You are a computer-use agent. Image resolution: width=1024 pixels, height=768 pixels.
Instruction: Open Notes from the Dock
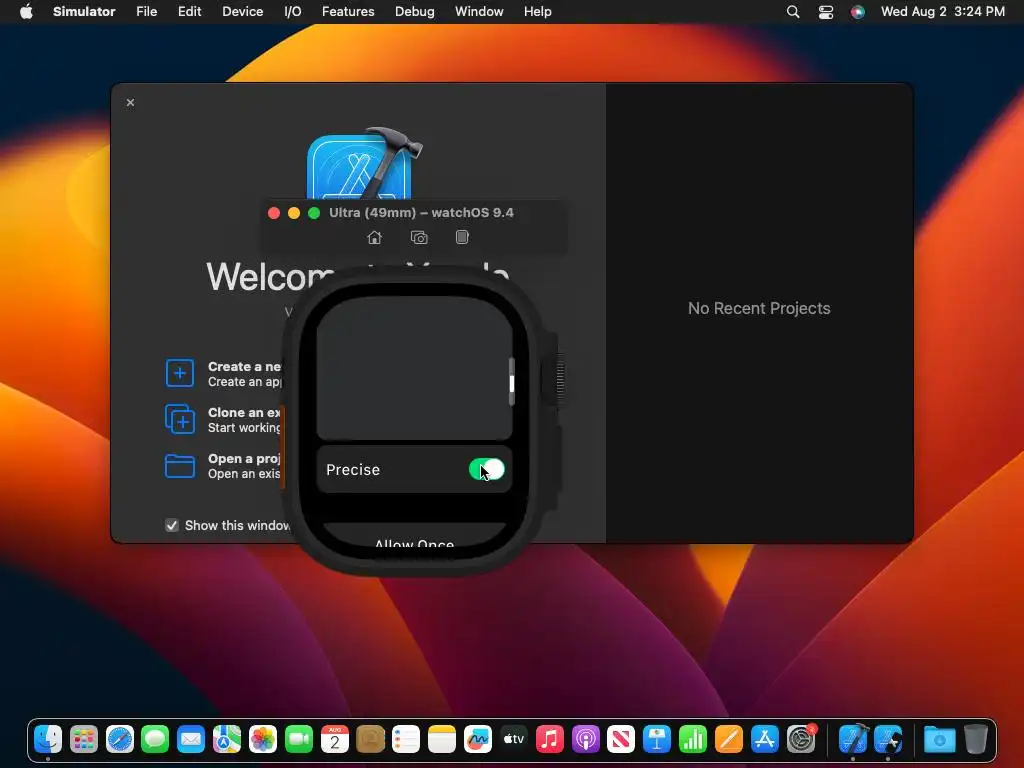click(x=442, y=739)
